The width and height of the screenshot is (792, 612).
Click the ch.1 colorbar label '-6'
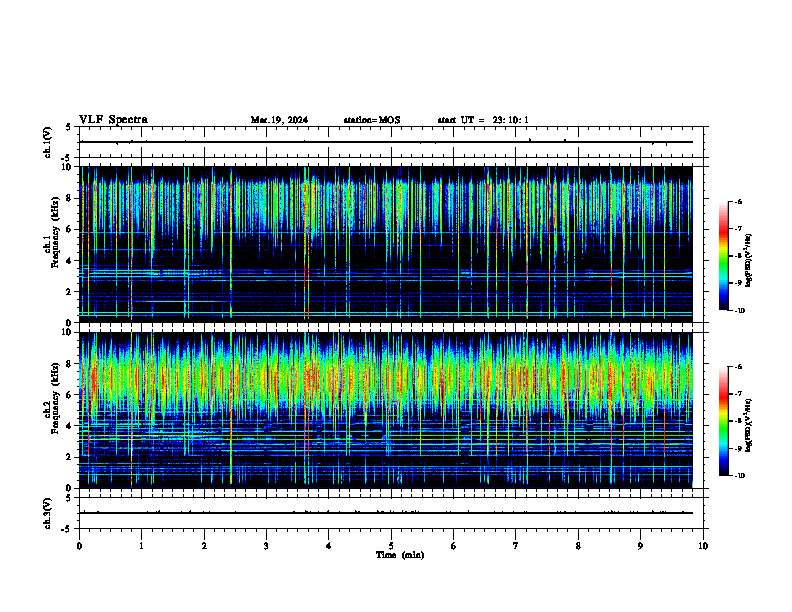click(738, 202)
